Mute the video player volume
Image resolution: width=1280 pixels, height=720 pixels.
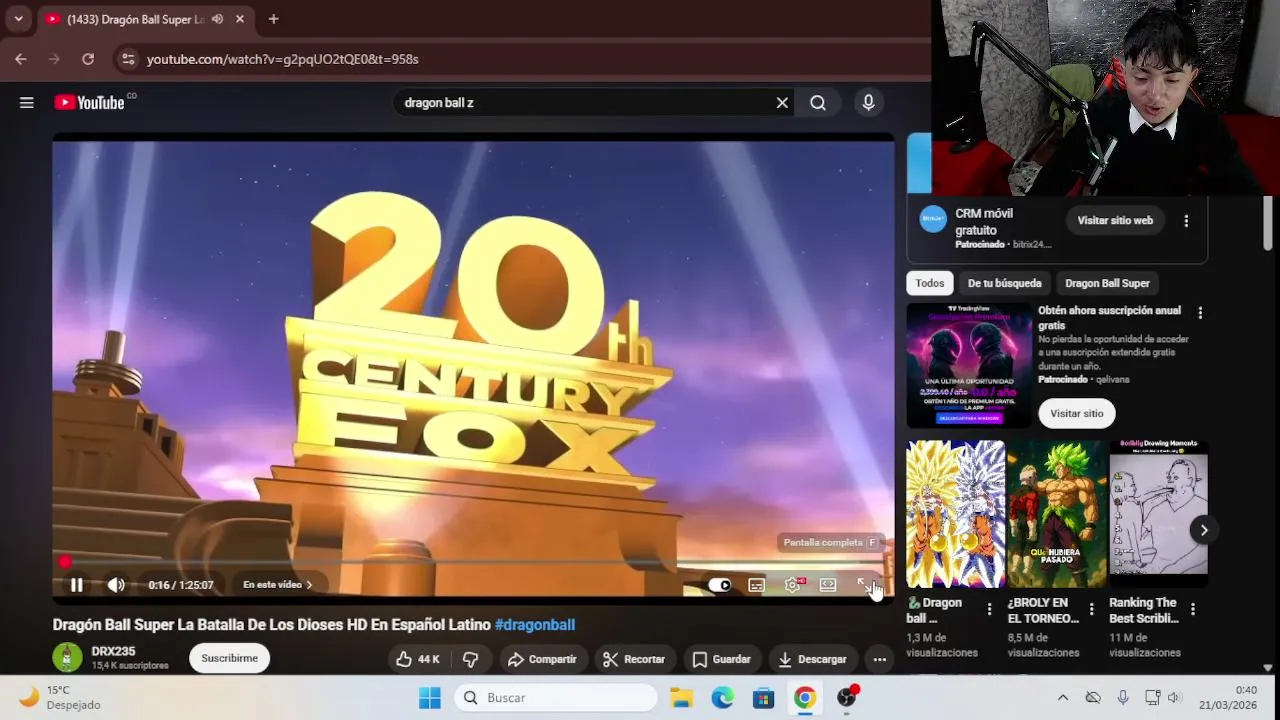point(116,585)
